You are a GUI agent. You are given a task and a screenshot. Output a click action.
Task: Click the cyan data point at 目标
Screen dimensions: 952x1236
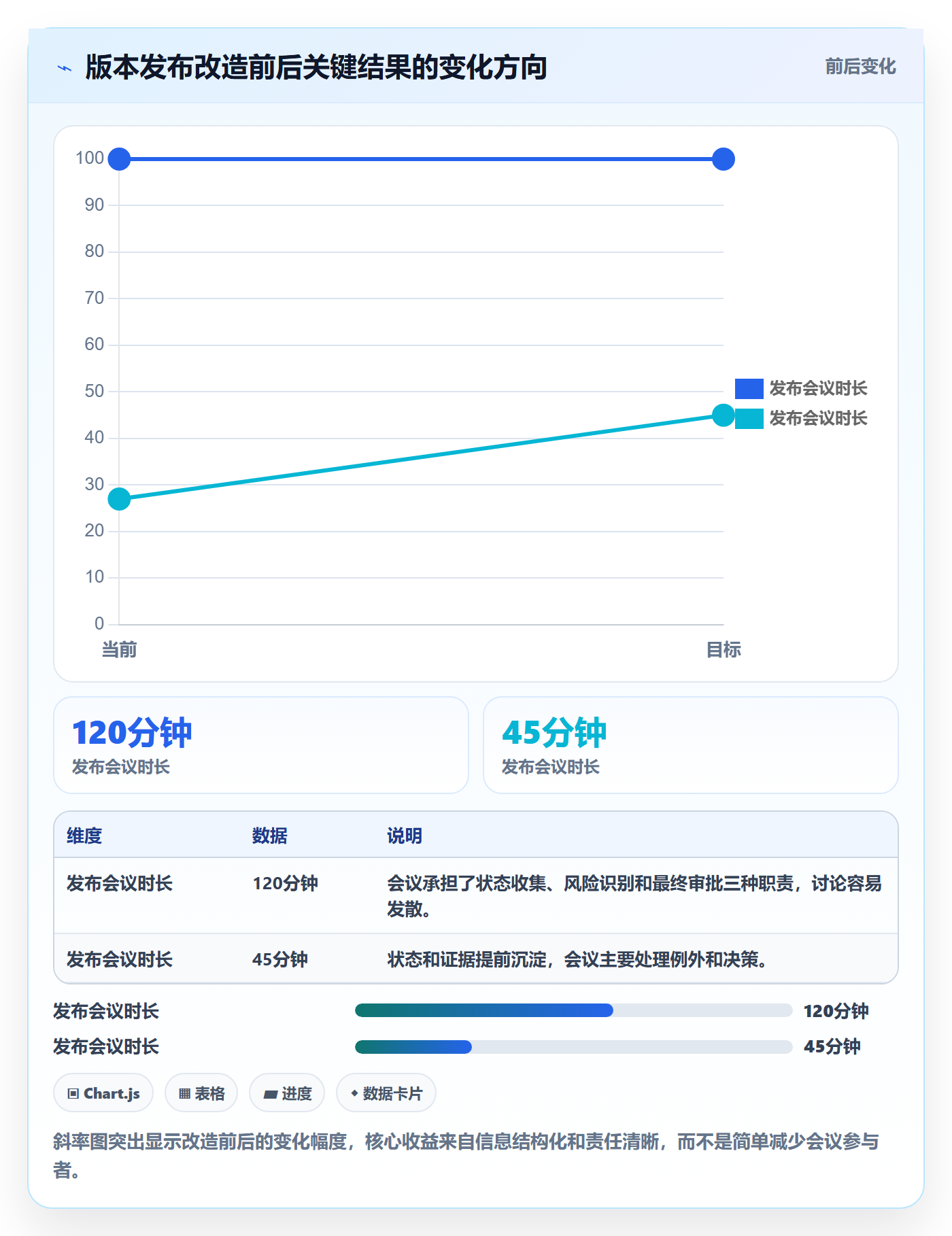click(724, 415)
